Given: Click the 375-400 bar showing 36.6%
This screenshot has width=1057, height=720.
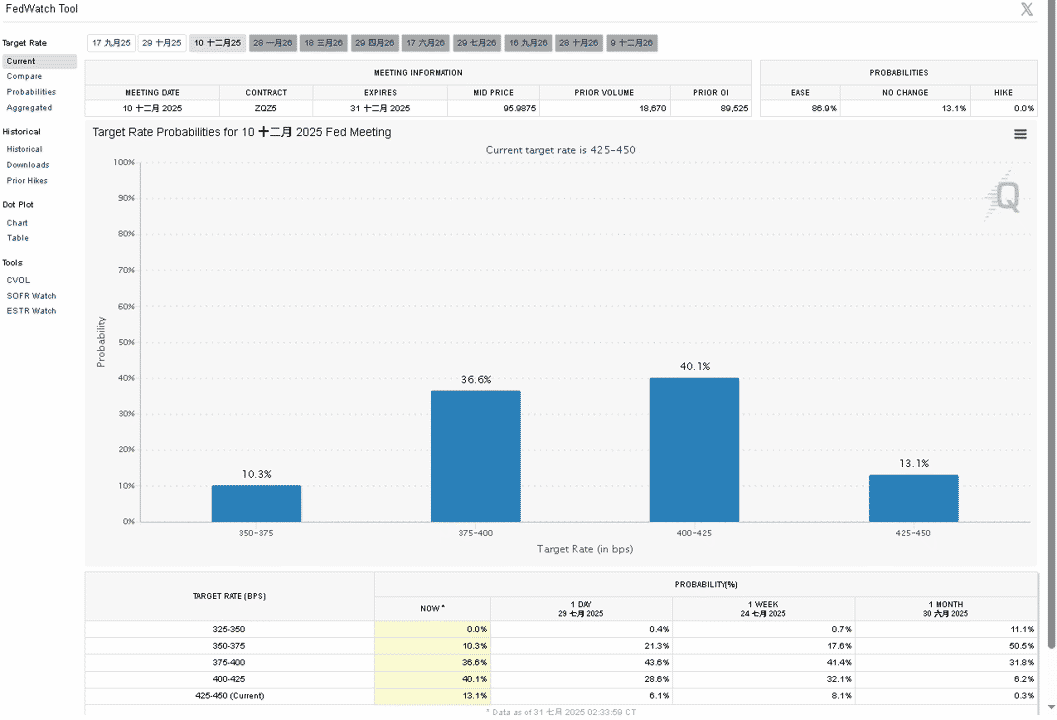Looking at the screenshot, I should [475, 456].
